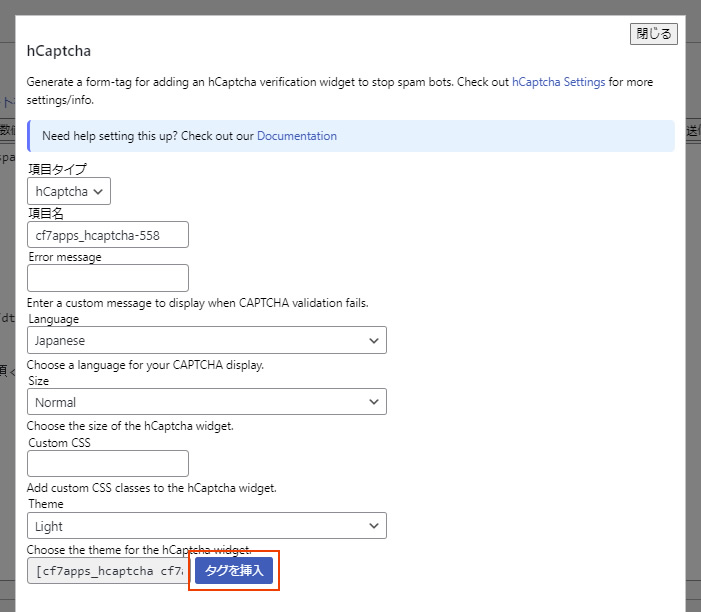Select the generated [cf7apps_hcaptcha tag code field
Viewport: 701px width, 612px height.
(x=106, y=571)
